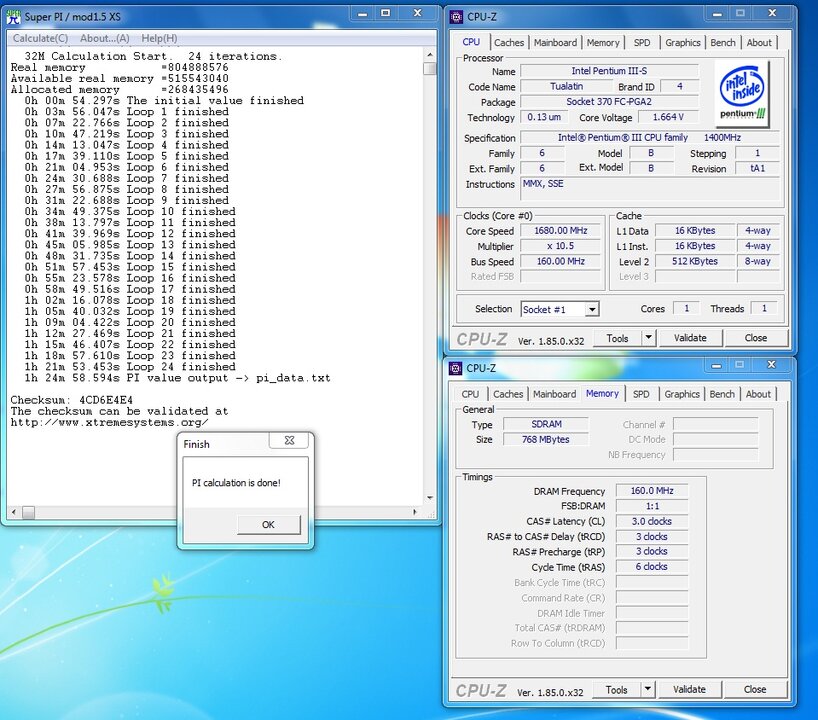
Task: Click Validate in lower CPU-Z
Action: 689,690
